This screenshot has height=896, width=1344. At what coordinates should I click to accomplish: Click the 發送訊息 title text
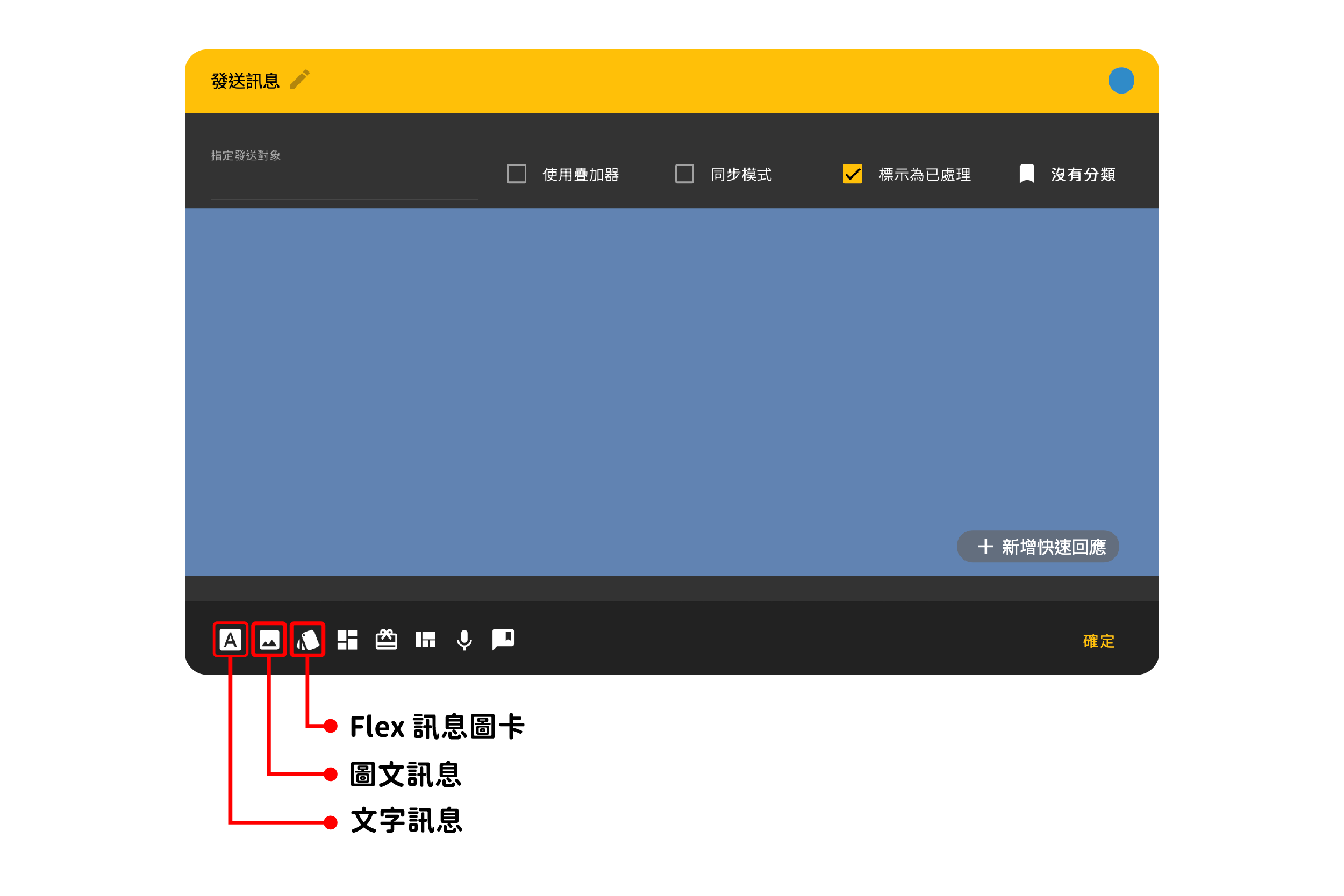(245, 81)
